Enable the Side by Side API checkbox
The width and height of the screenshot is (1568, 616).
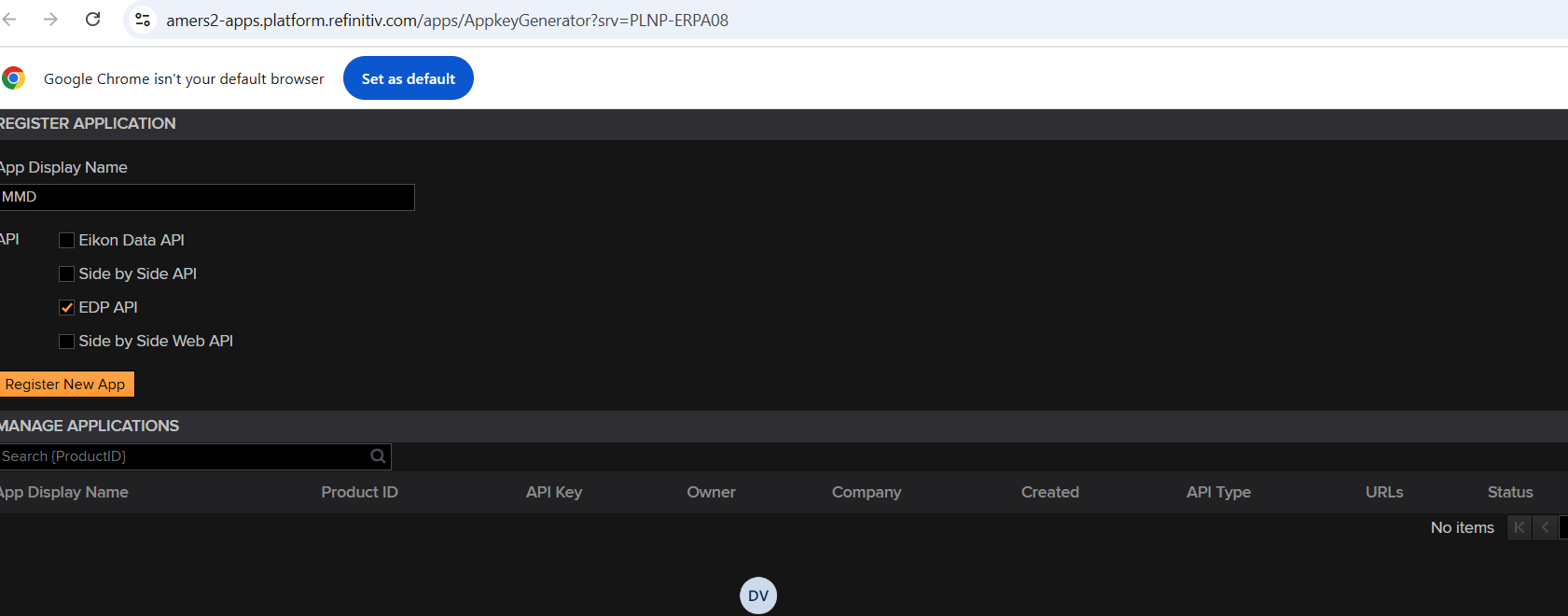[x=66, y=273]
